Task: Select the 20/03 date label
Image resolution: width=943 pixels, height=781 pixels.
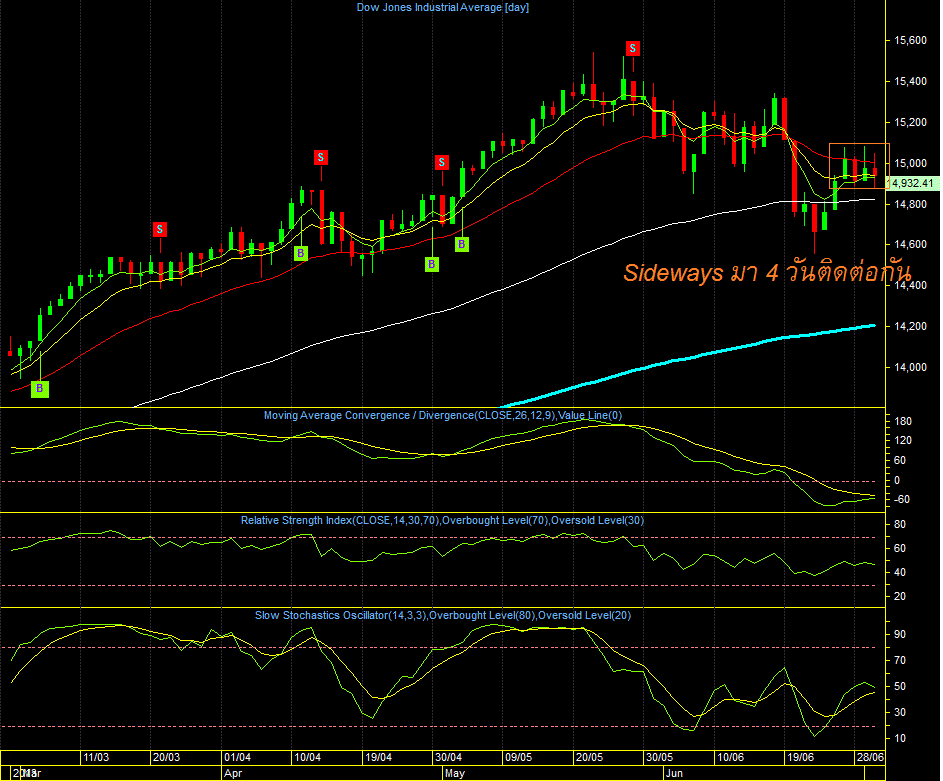Action: tap(167, 758)
